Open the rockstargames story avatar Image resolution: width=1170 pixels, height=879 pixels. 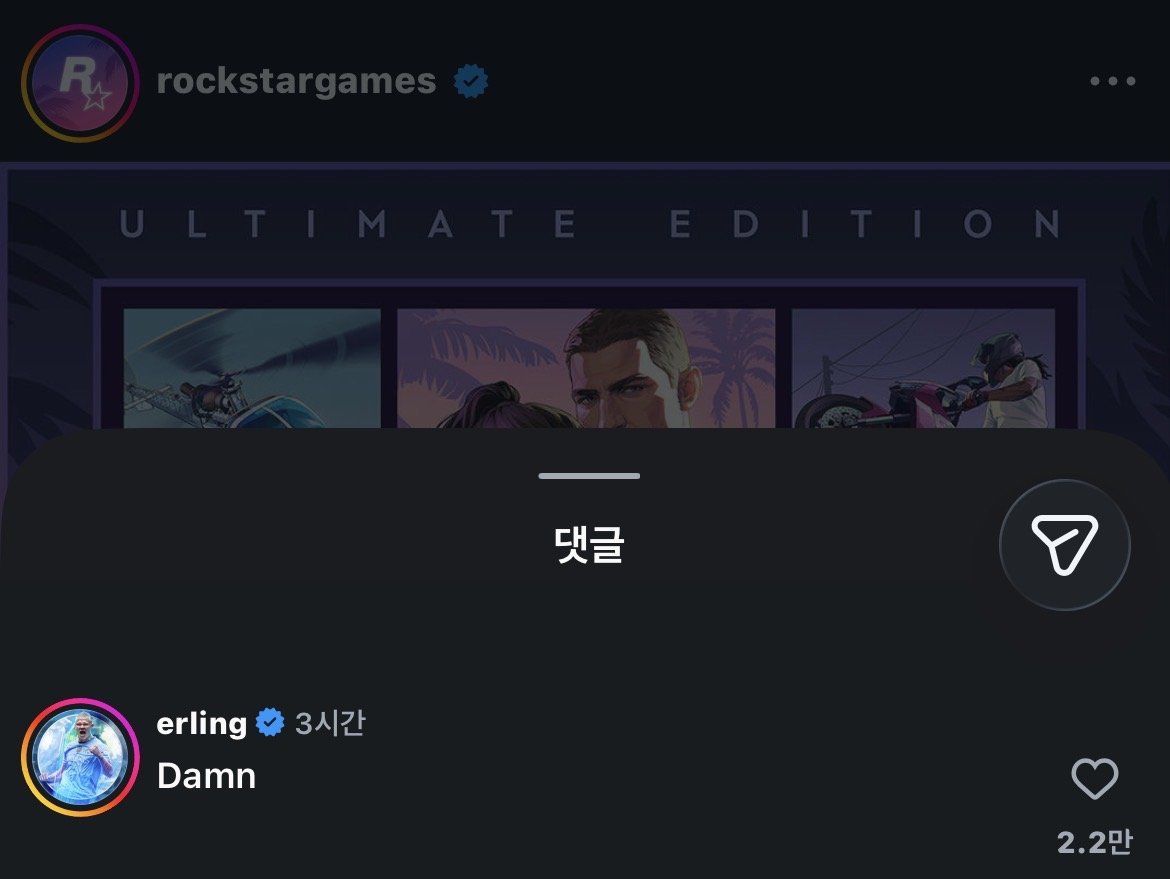pos(81,82)
